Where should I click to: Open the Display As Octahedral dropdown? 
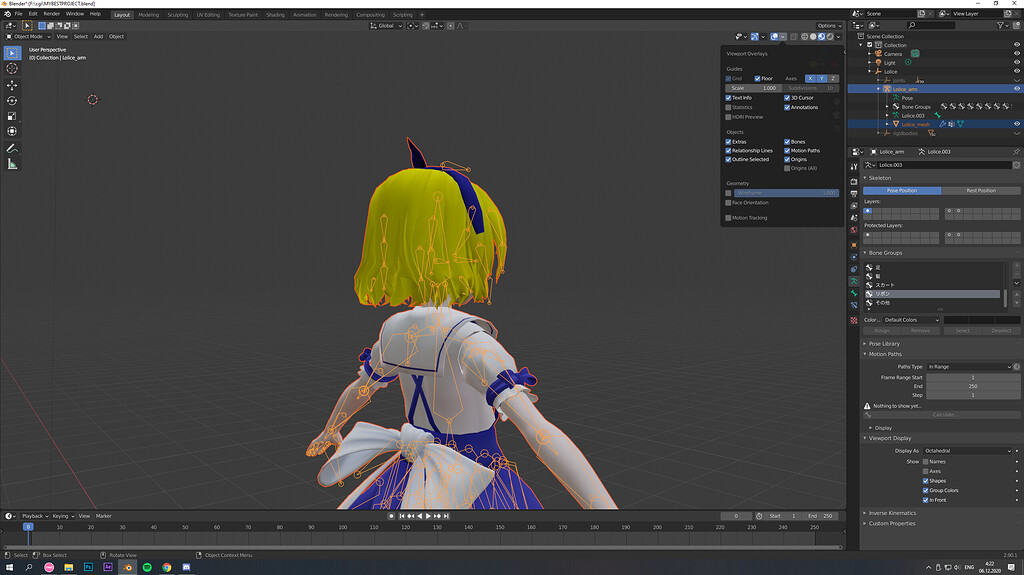(967, 451)
